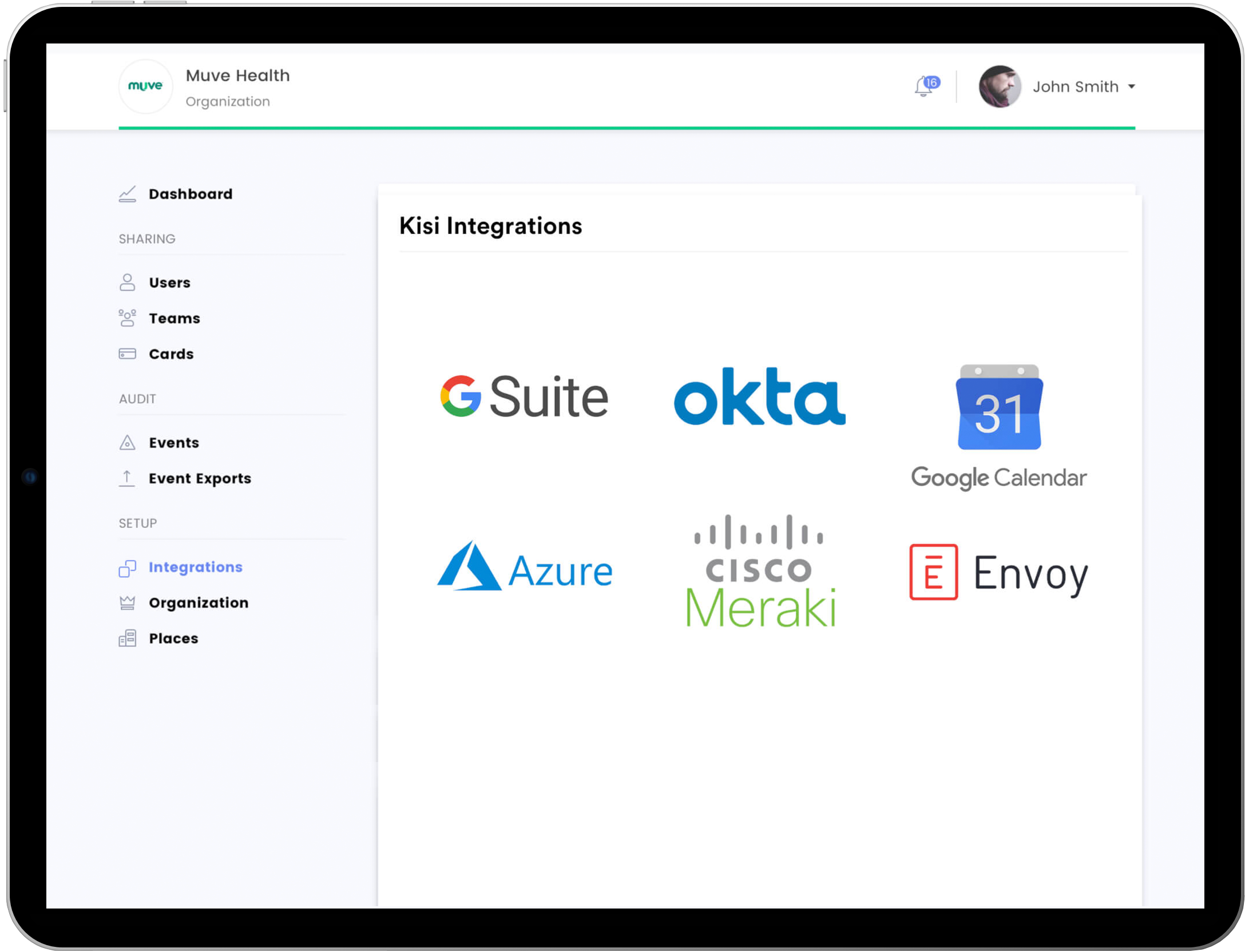The width and height of the screenshot is (1245, 952).
Task: Click the Dashboard chart icon
Action: click(127, 194)
